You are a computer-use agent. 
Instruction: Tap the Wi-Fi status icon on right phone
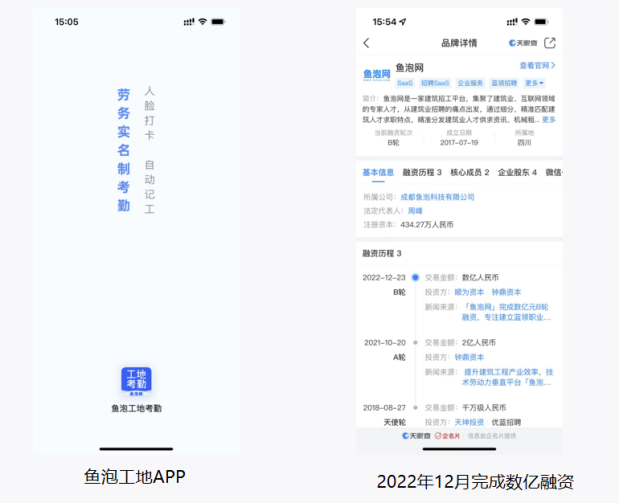[x=525, y=22]
